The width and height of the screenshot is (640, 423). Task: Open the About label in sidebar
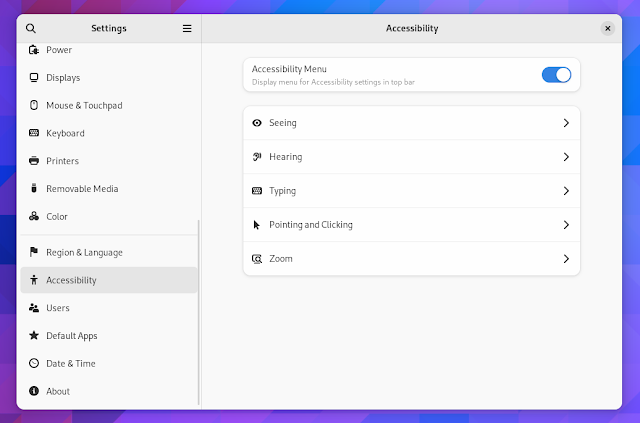tap(58, 391)
